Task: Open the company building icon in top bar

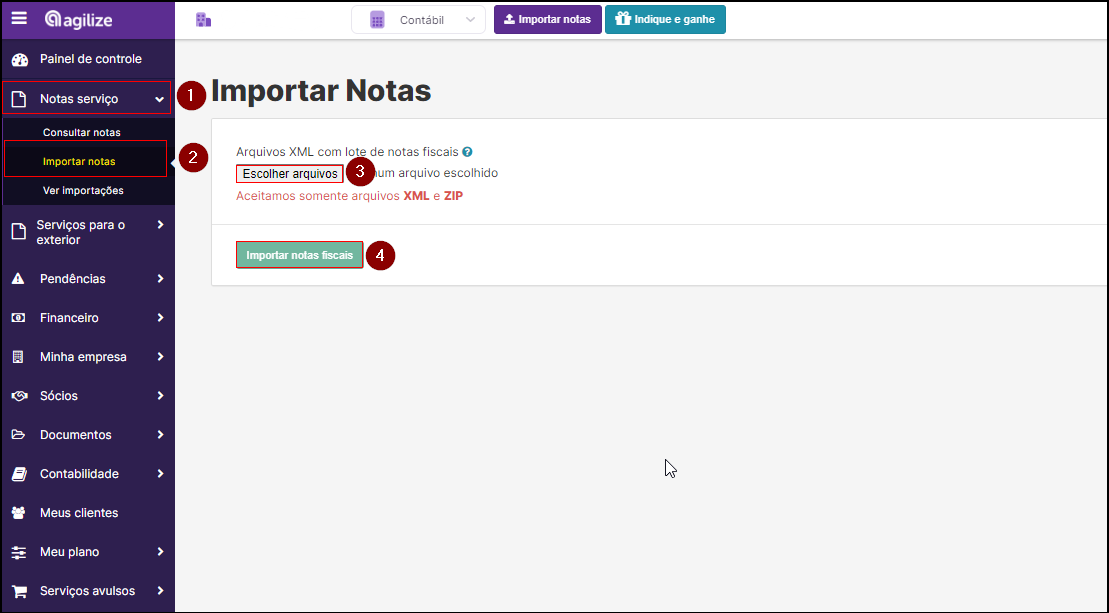Action: [x=204, y=20]
